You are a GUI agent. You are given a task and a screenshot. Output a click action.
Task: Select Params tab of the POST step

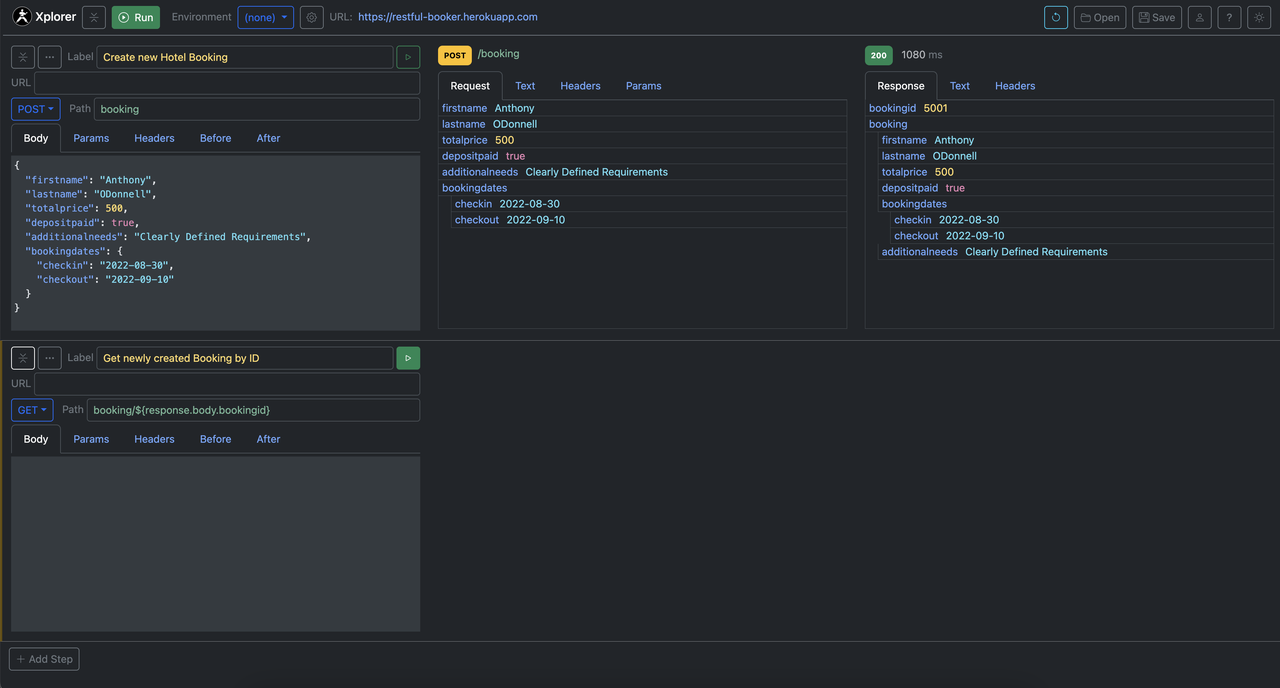pyautogui.click(x=91, y=138)
